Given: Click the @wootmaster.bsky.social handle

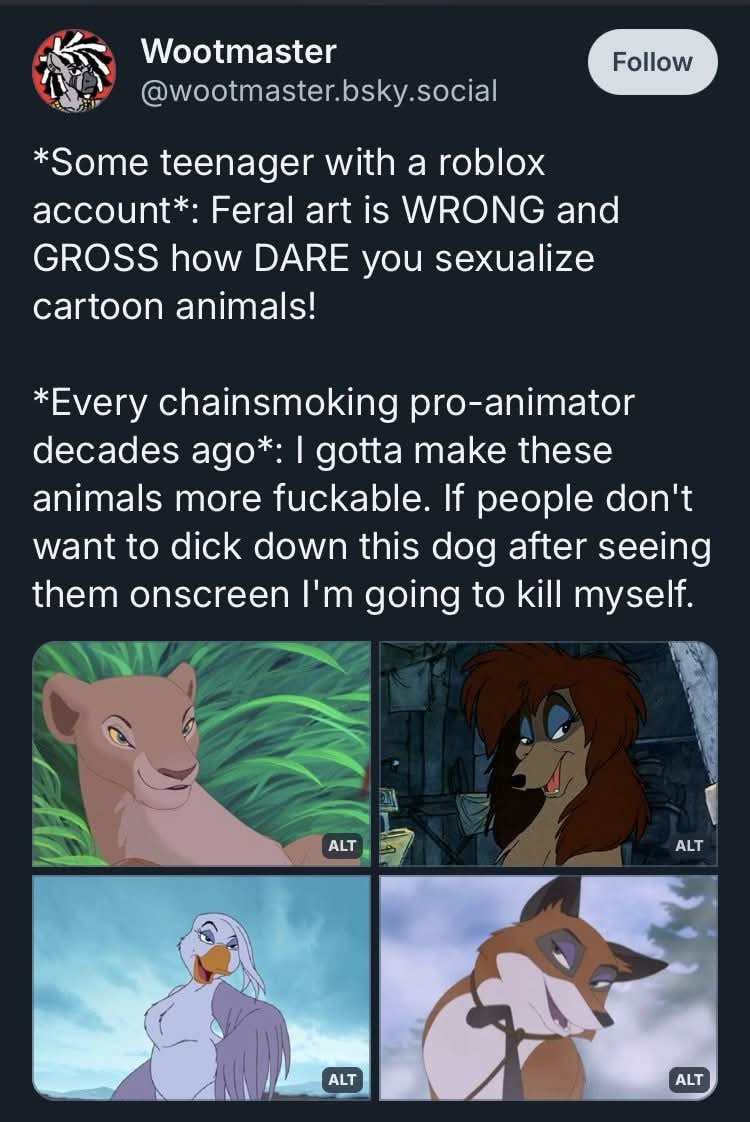Looking at the screenshot, I should (319, 91).
